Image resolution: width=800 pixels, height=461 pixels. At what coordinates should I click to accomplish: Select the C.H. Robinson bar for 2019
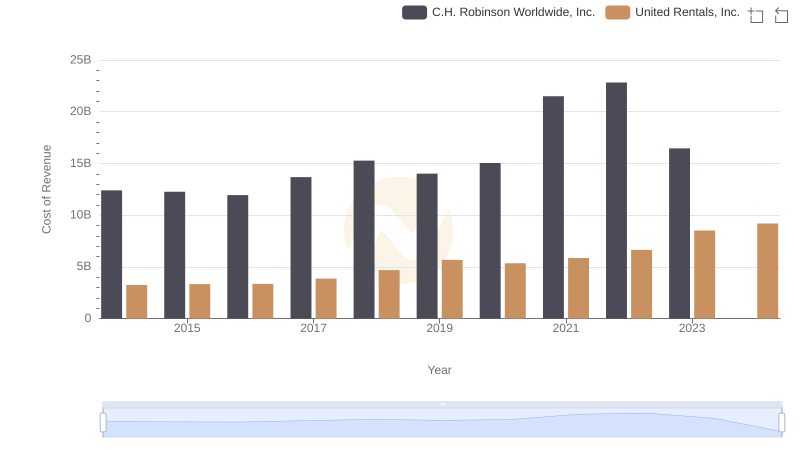(427, 246)
